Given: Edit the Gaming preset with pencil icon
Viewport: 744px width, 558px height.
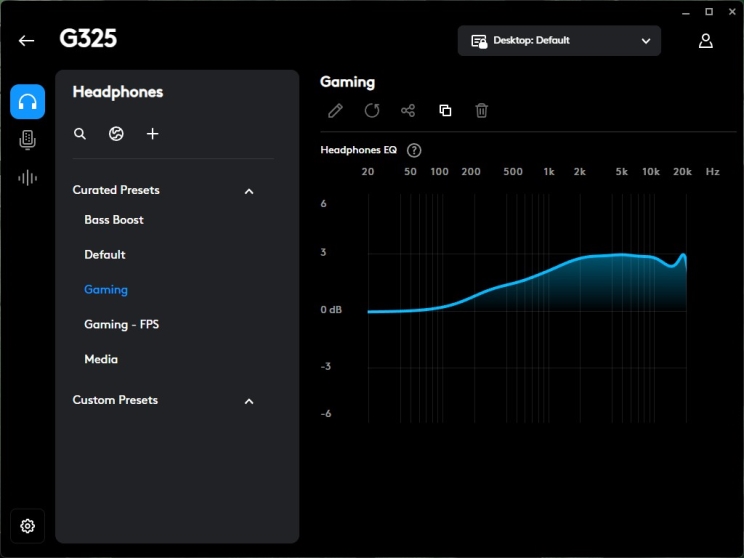Looking at the screenshot, I should point(335,110).
